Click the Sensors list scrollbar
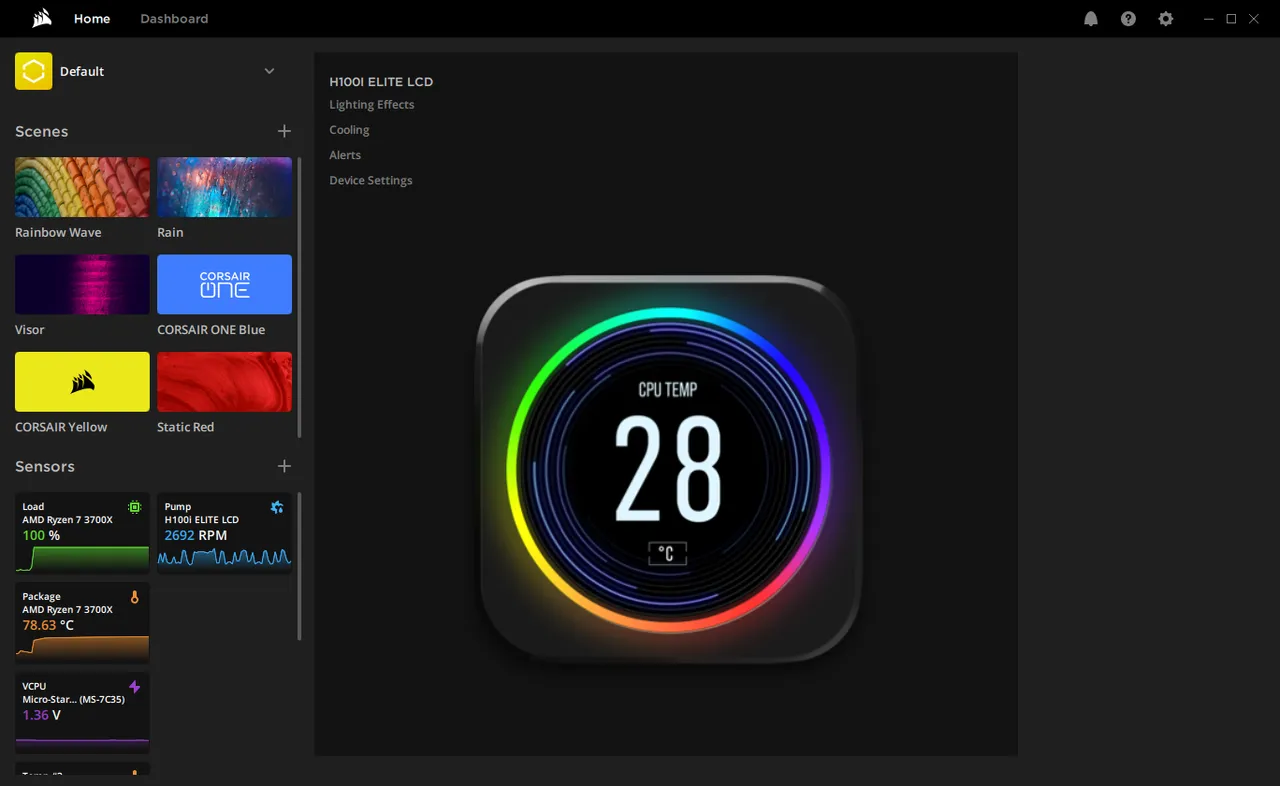Viewport: 1280px width, 786px height. (x=300, y=566)
